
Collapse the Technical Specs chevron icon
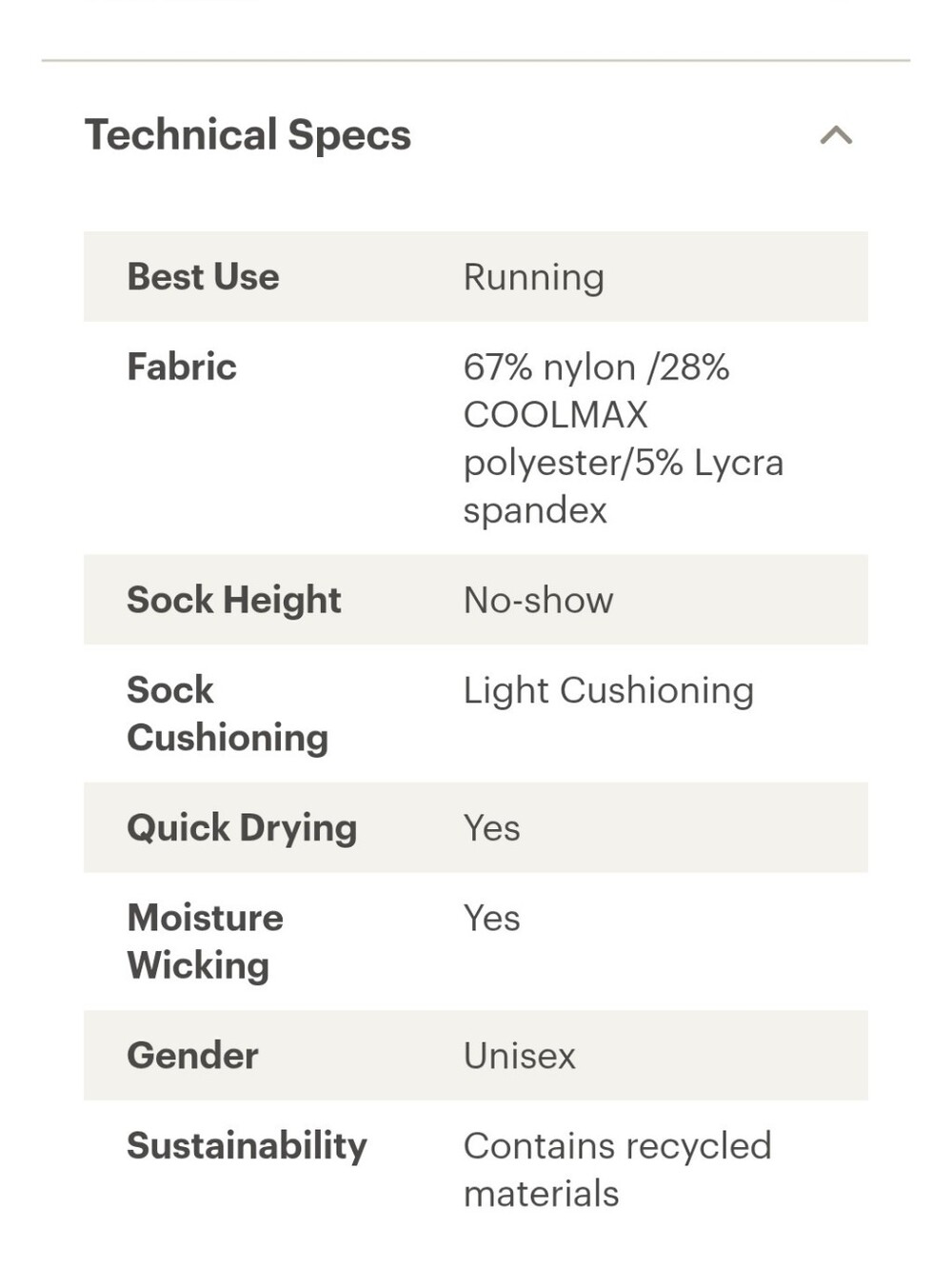click(836, 136)
